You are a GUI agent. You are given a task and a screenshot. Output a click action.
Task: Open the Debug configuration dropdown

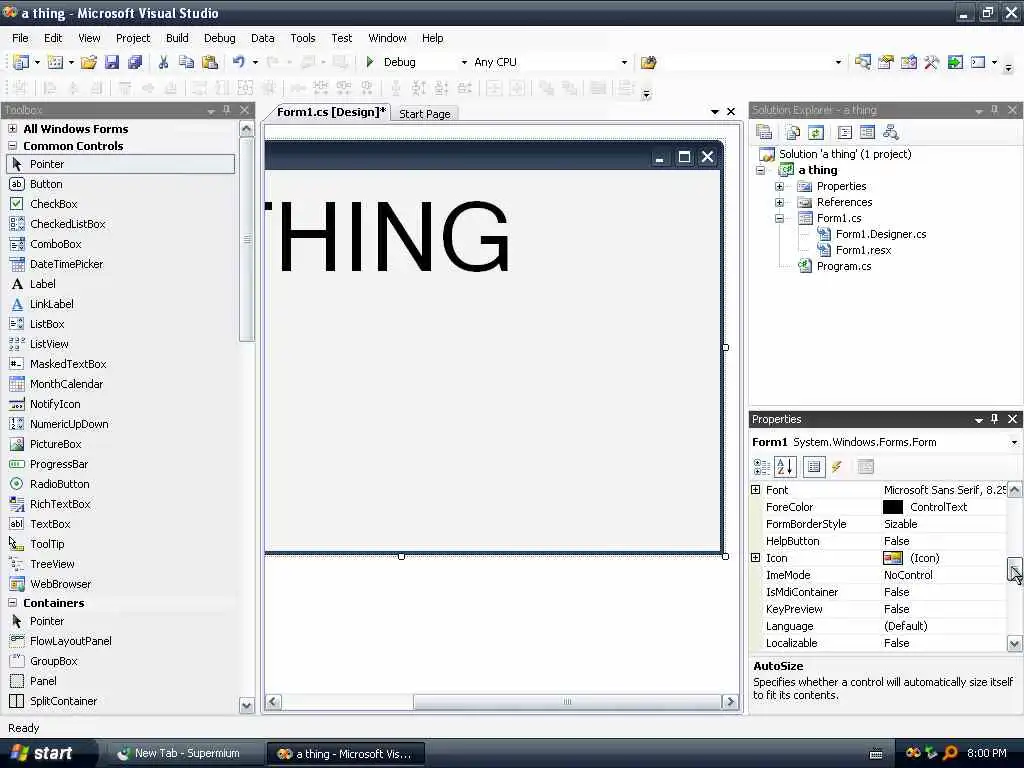[x=464, y=62]
